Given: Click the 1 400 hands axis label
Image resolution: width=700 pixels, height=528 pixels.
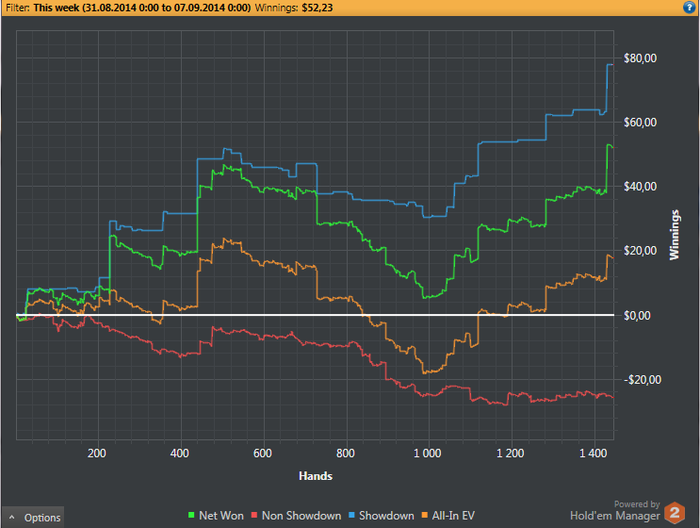Looking at the screenshot, I should click(x=593, y=453).
